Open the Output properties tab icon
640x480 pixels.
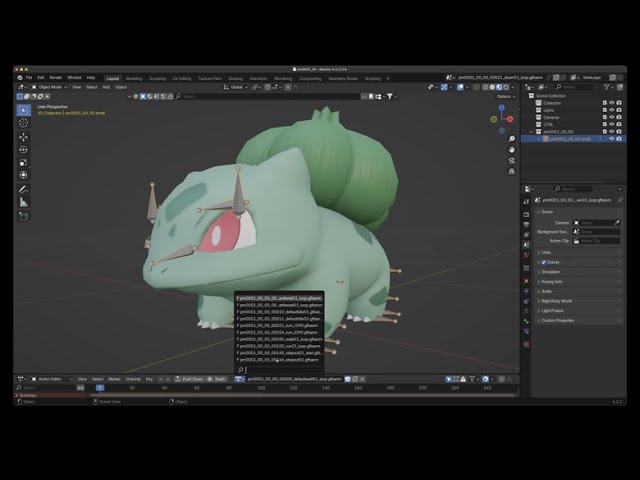[x=526, y=225]
